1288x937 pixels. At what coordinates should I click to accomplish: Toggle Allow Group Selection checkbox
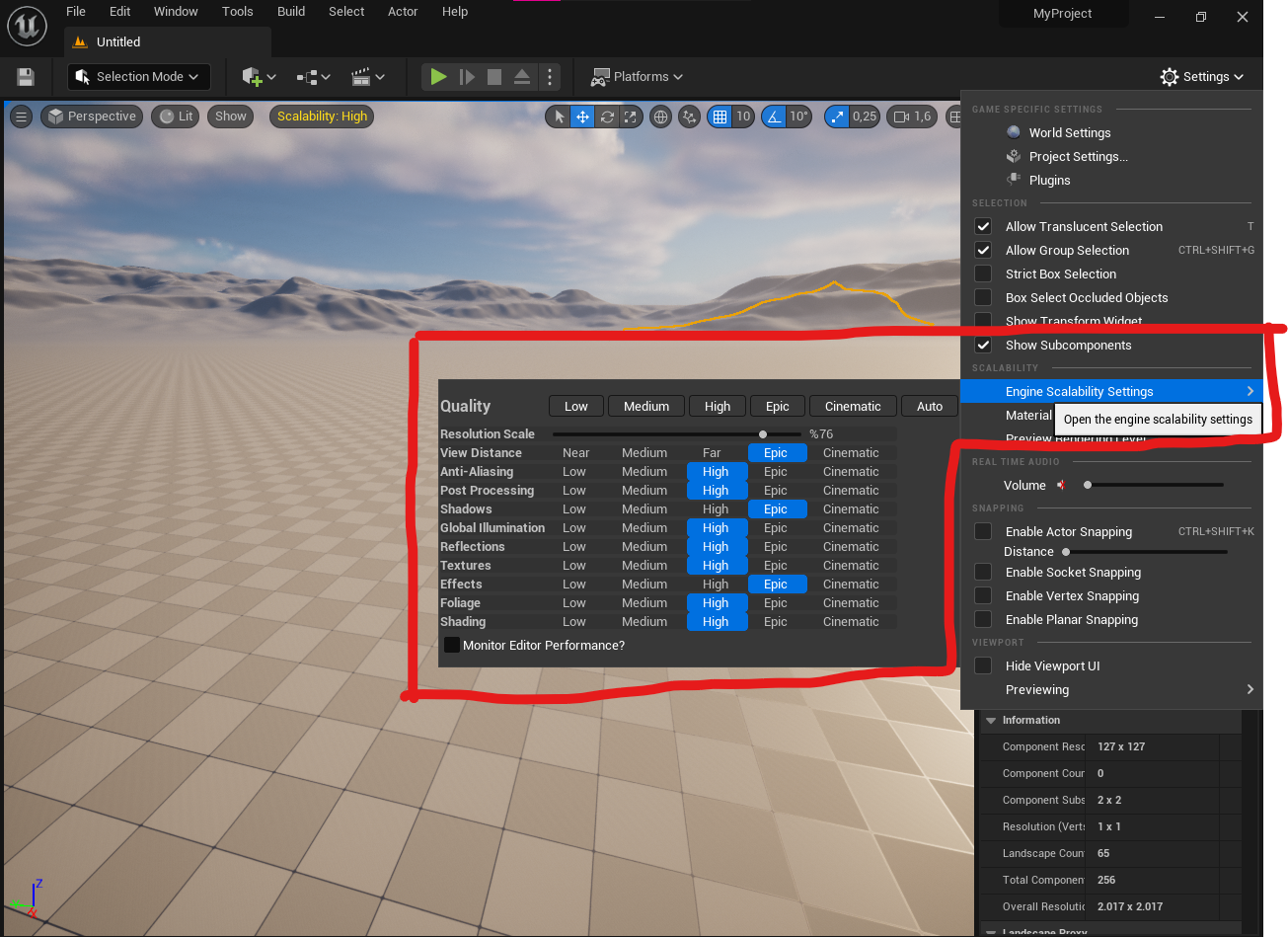coord(983,250)
